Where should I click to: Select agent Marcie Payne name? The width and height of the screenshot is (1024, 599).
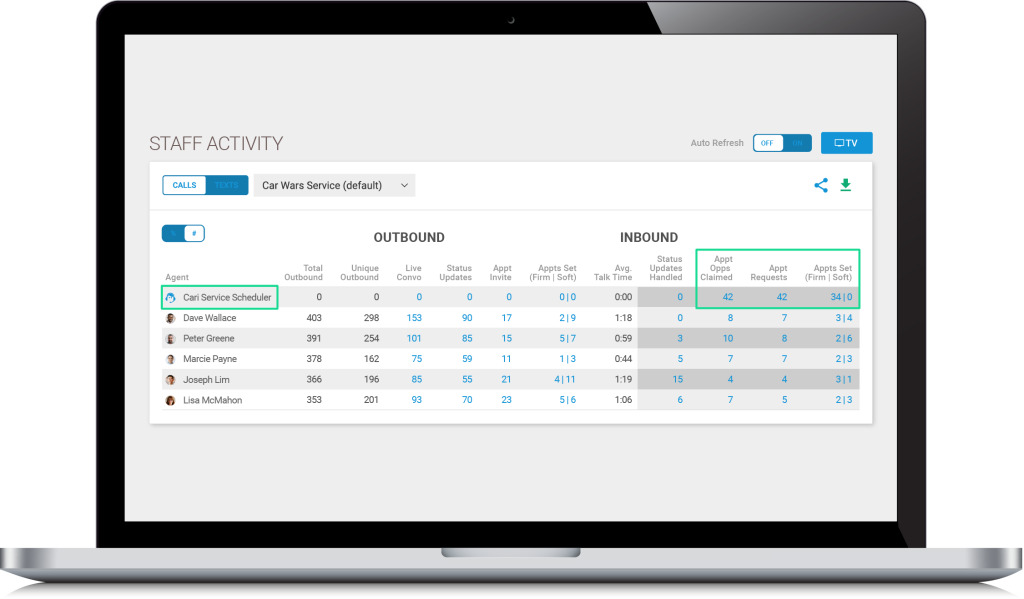click(x=210, y=359)
